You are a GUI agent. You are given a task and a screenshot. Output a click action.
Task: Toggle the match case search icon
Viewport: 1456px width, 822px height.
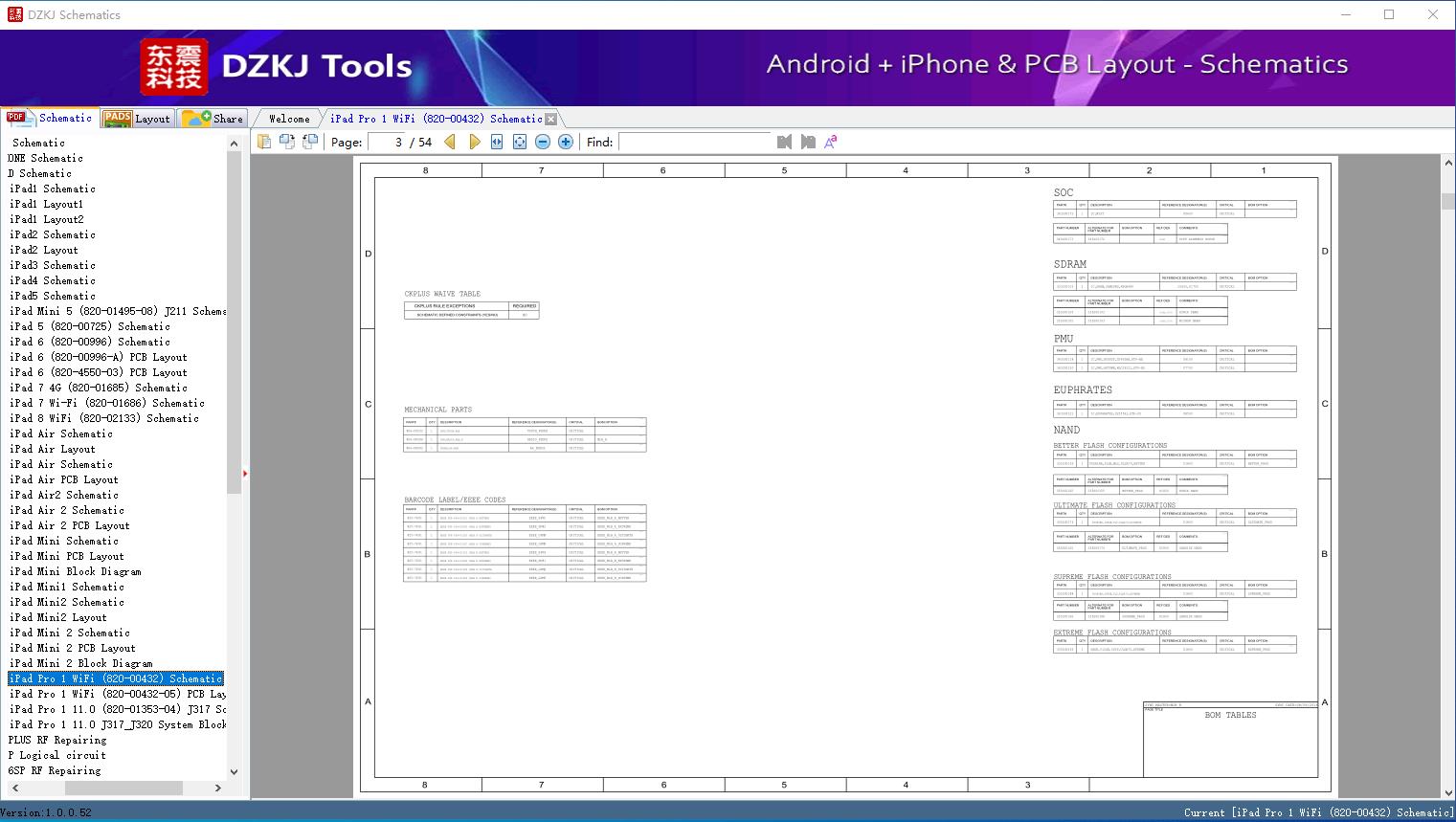[x=831, y=142]
